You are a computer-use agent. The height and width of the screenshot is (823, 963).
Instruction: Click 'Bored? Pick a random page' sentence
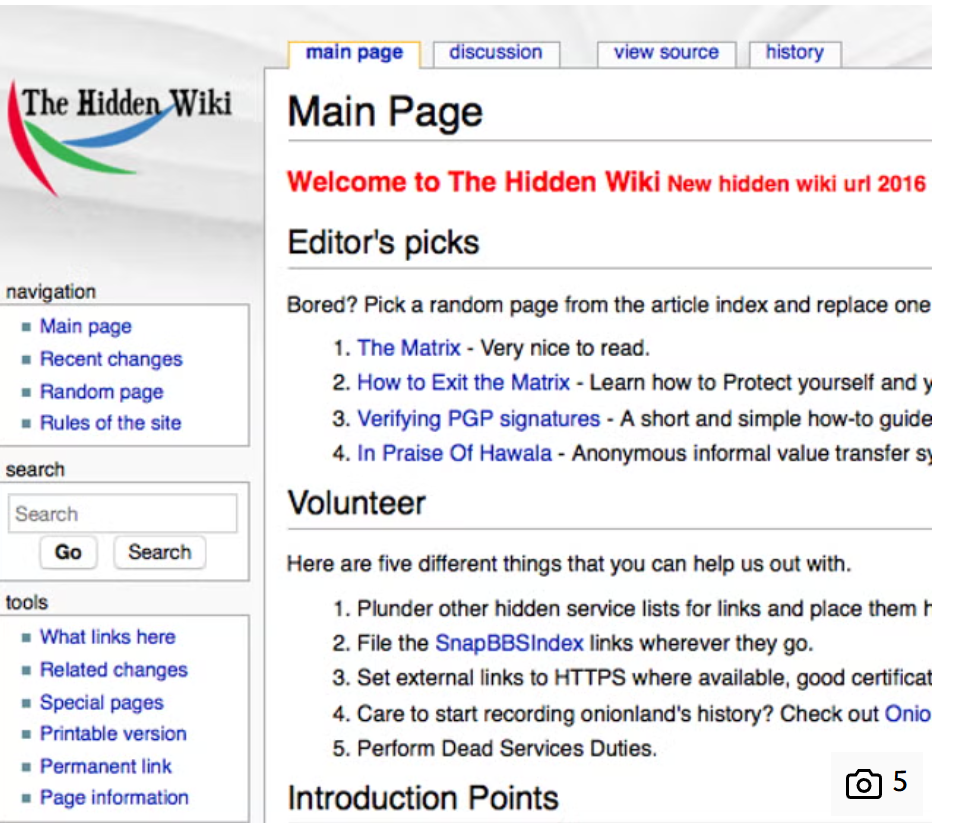[x=609, y=305]
